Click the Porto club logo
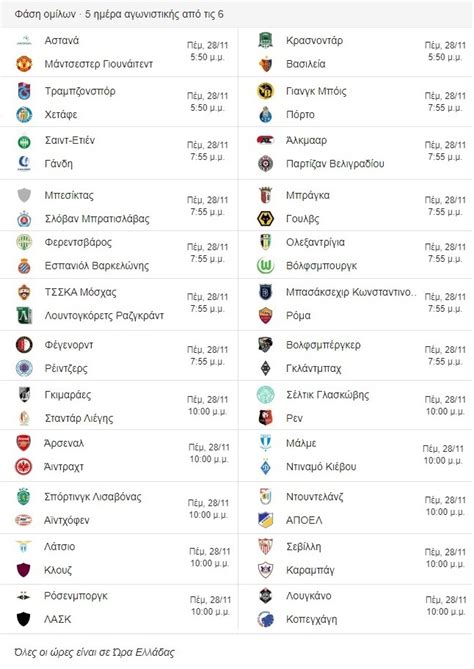 (x=265, y=114)
